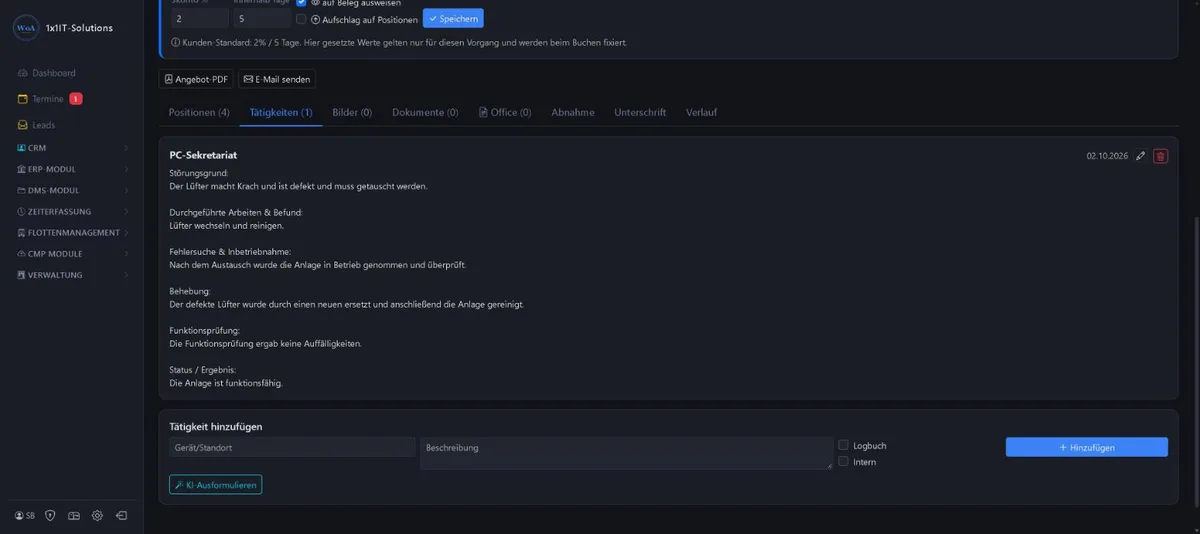Image resolution: width=1200 pixels, height=534 pixels.
Task: Click the E-Mail senden button
Action: [277, 79]
